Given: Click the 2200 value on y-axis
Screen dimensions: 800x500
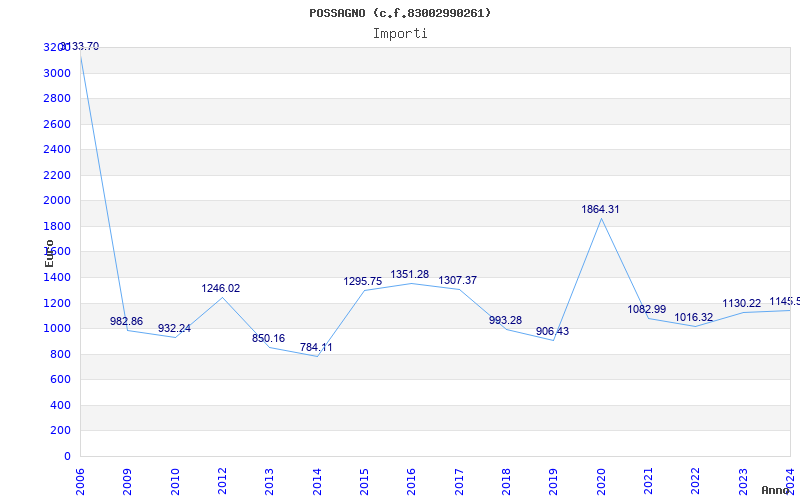Looking at the screenshot, I should (57, 175).
